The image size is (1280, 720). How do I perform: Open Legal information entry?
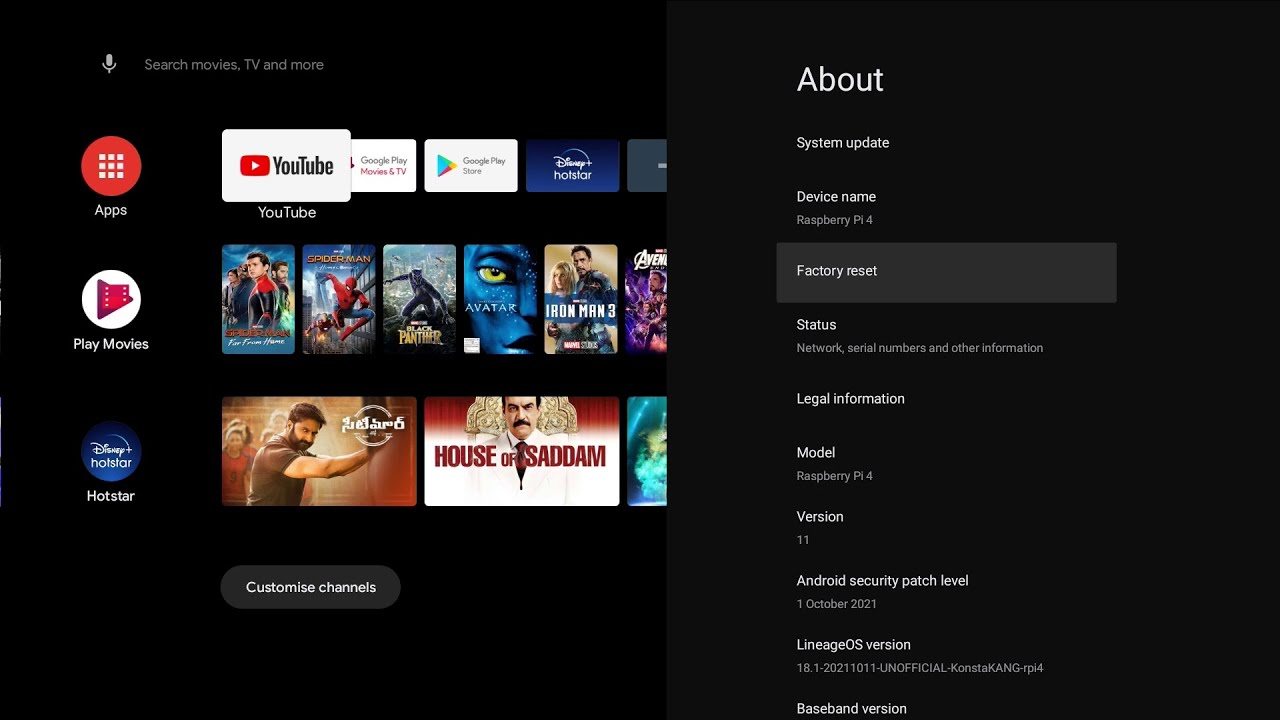click(x=946, y=399)
